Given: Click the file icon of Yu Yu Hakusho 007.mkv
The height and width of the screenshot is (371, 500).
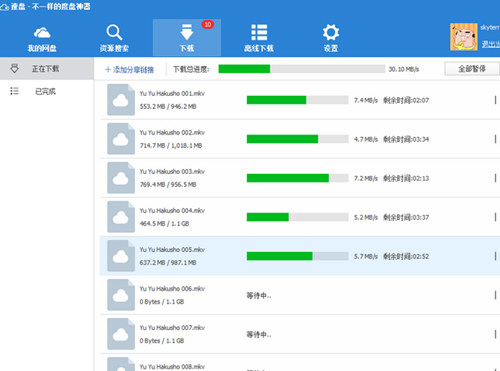Looking at the screenshot, I should (121, 334).
